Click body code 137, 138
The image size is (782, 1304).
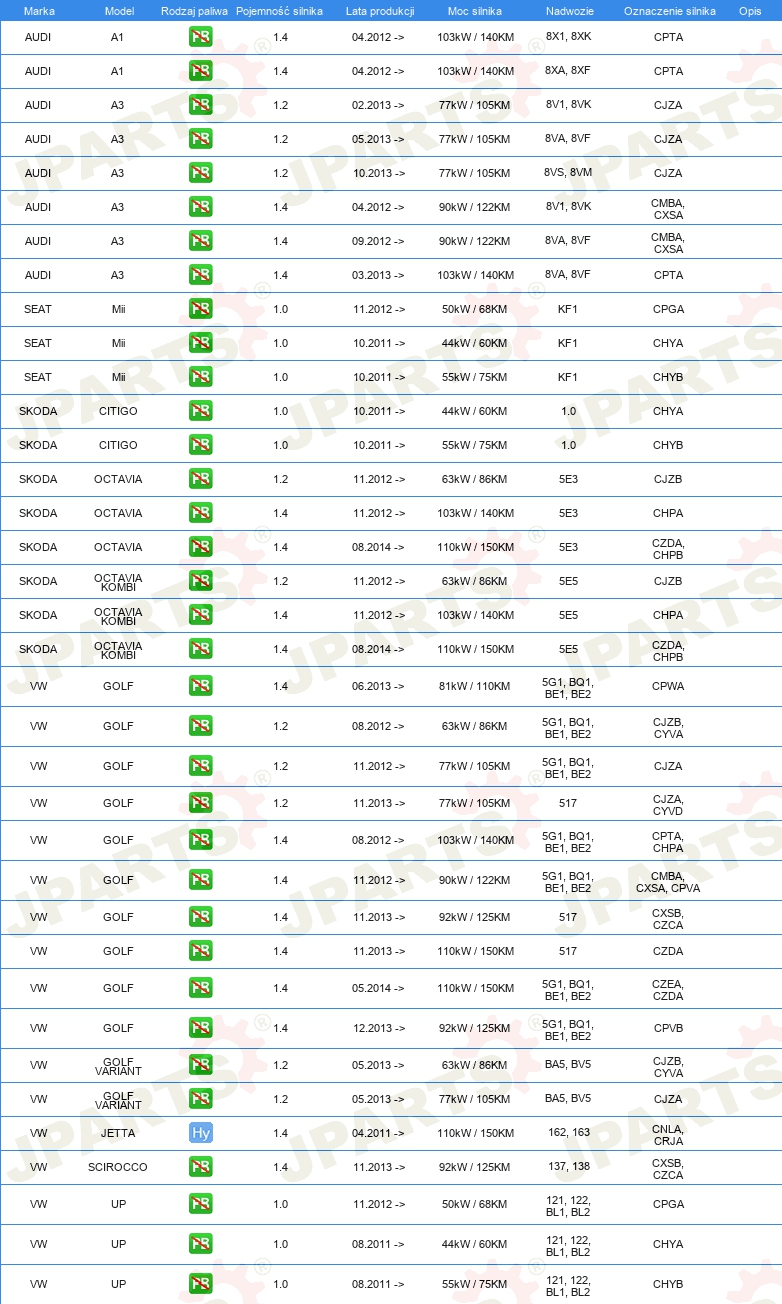tap(568, 1167)
